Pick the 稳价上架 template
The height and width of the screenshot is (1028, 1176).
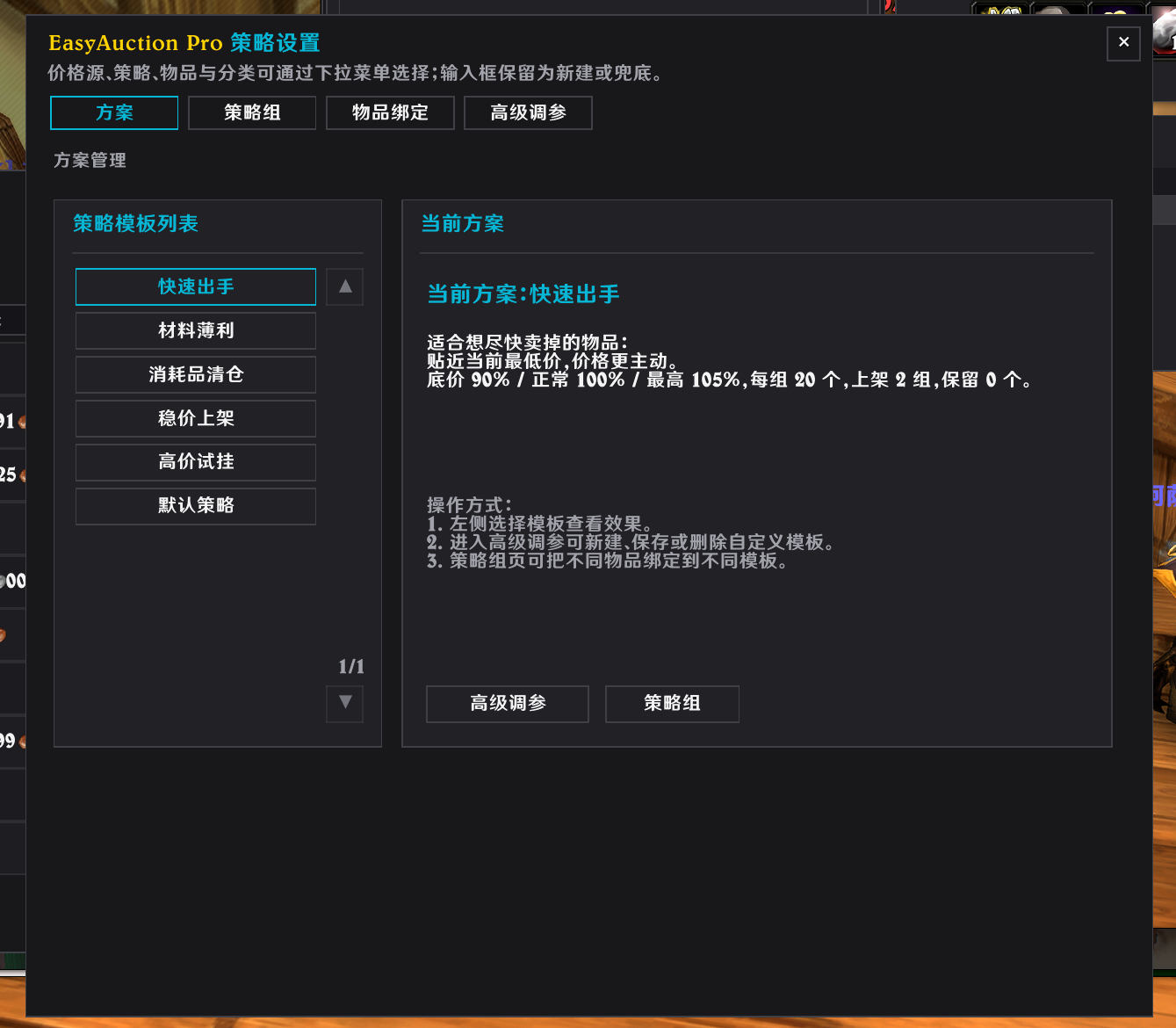[196, 418]
